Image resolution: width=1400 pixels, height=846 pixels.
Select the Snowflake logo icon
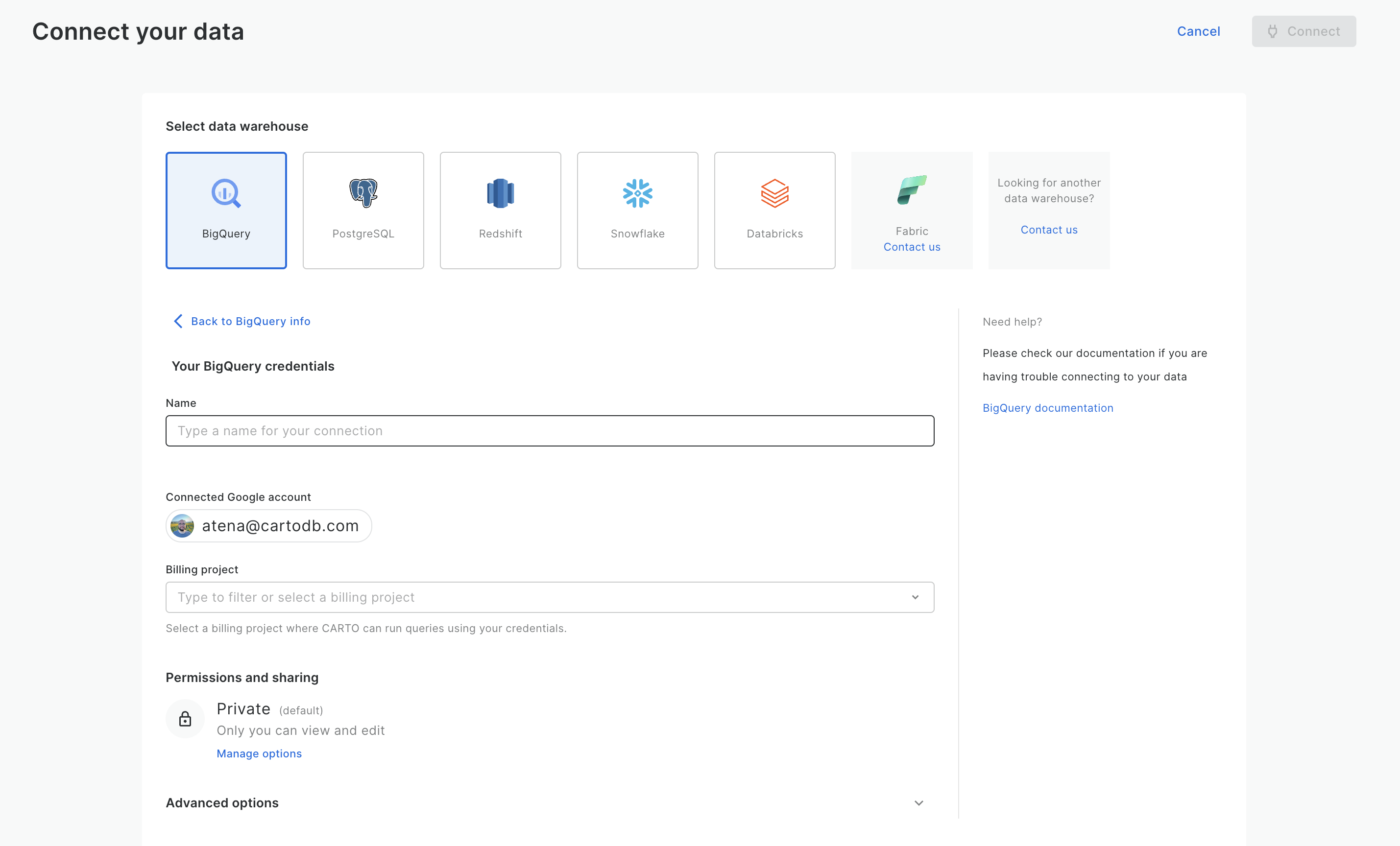(x=637, y=193)
